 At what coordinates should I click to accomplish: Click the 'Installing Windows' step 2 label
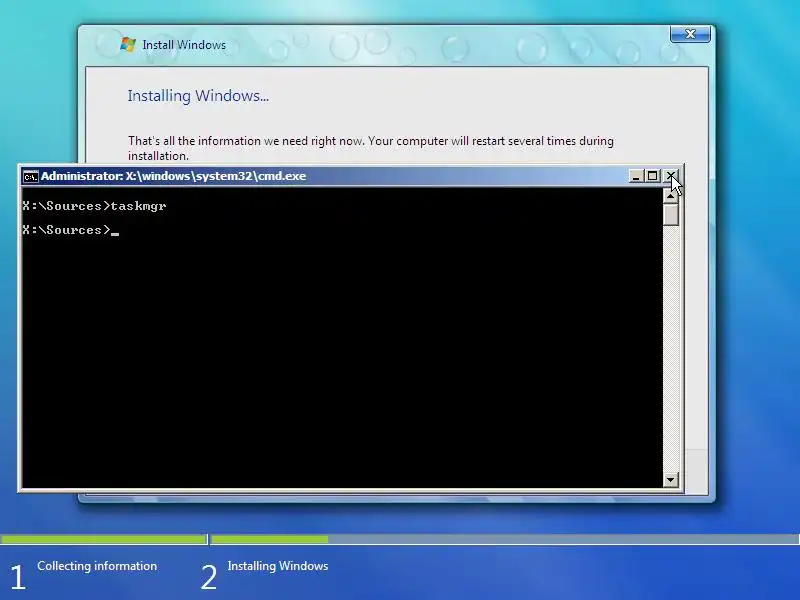coord(278,566)
